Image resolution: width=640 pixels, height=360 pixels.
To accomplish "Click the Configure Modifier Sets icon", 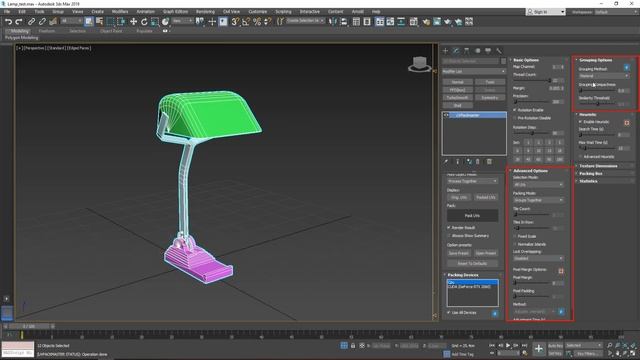I will [489, 162].
